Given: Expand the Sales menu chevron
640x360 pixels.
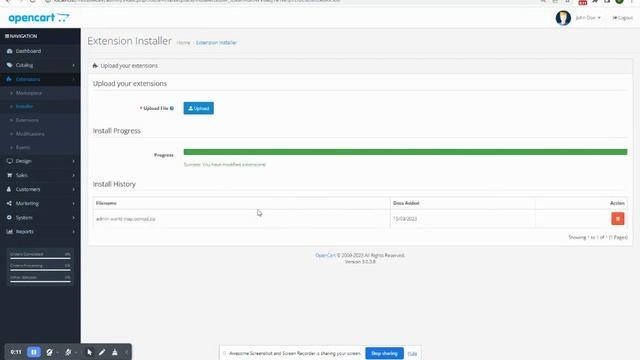Looking at the screenshot, I should coord(73,175).
